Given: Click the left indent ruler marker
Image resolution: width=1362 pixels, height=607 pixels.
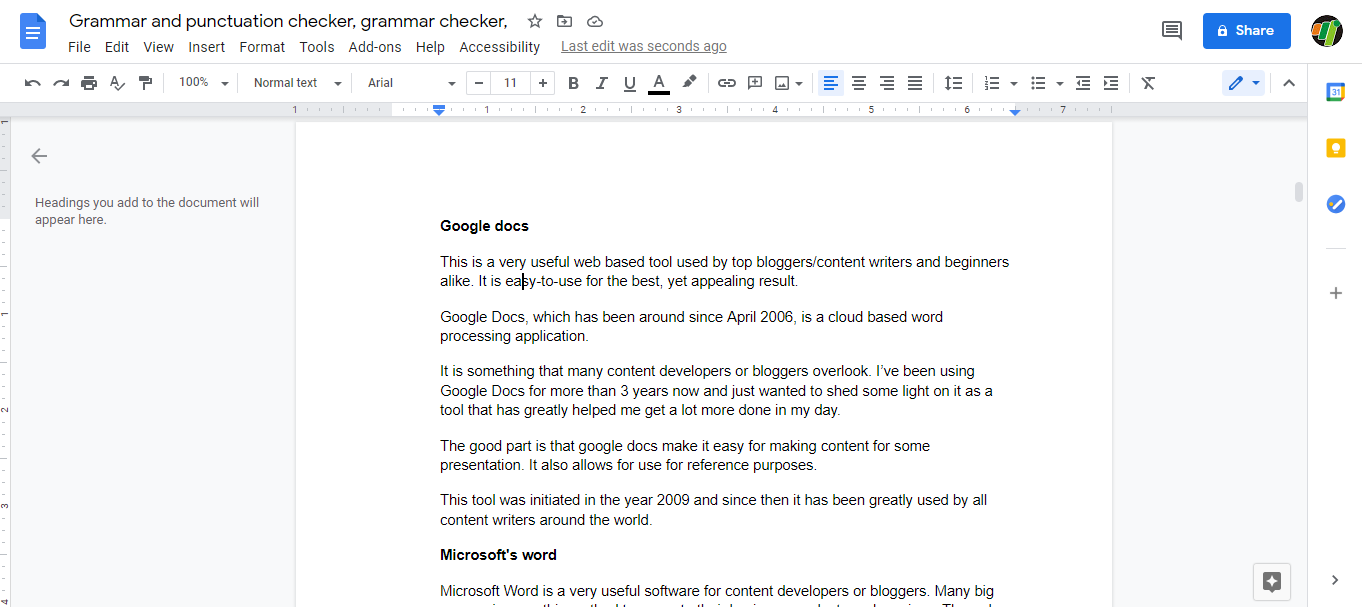Looking at the screenshot, I should (438, 110).
